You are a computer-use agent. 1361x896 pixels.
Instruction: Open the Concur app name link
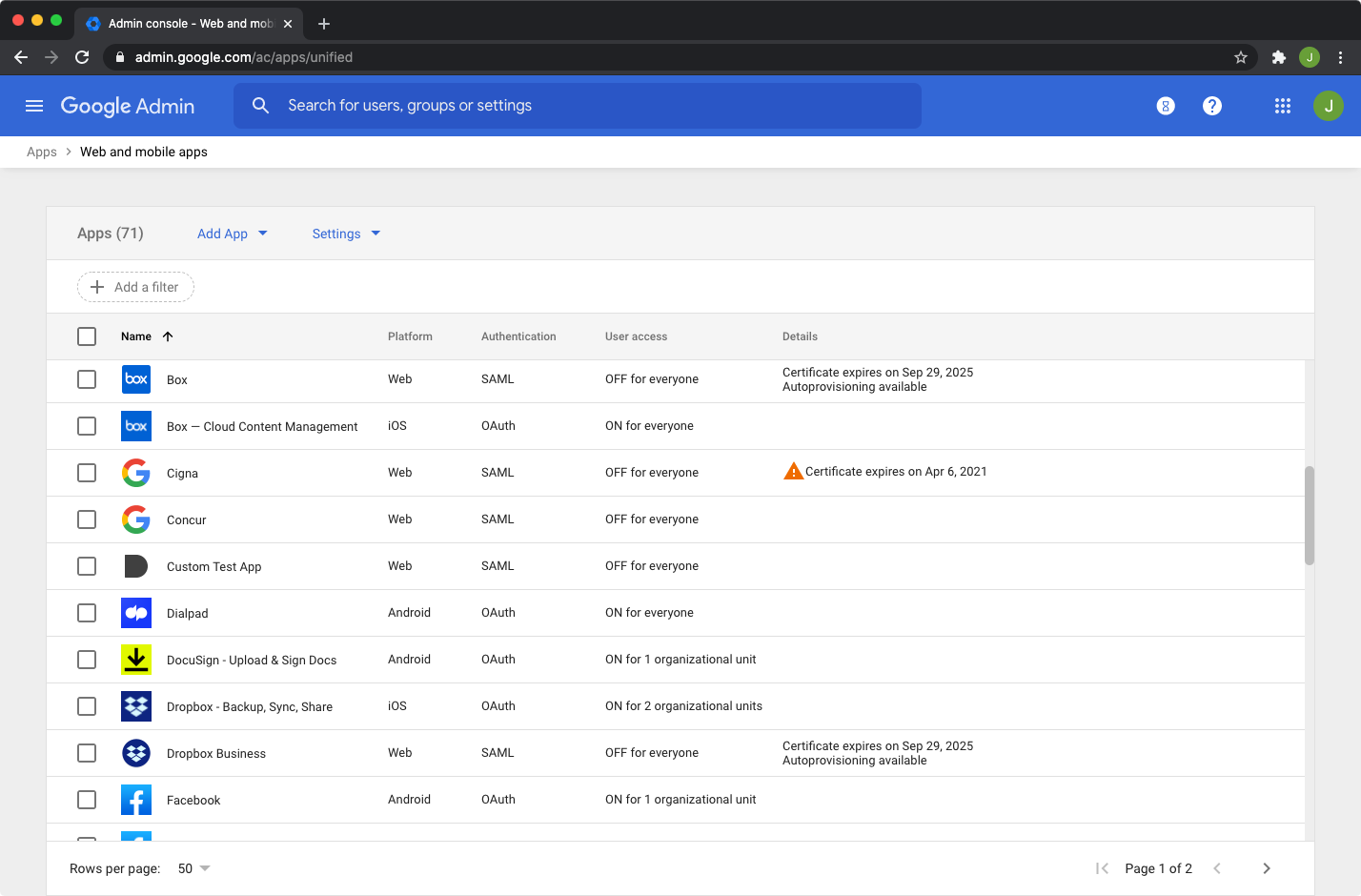(x=186, y=519)
